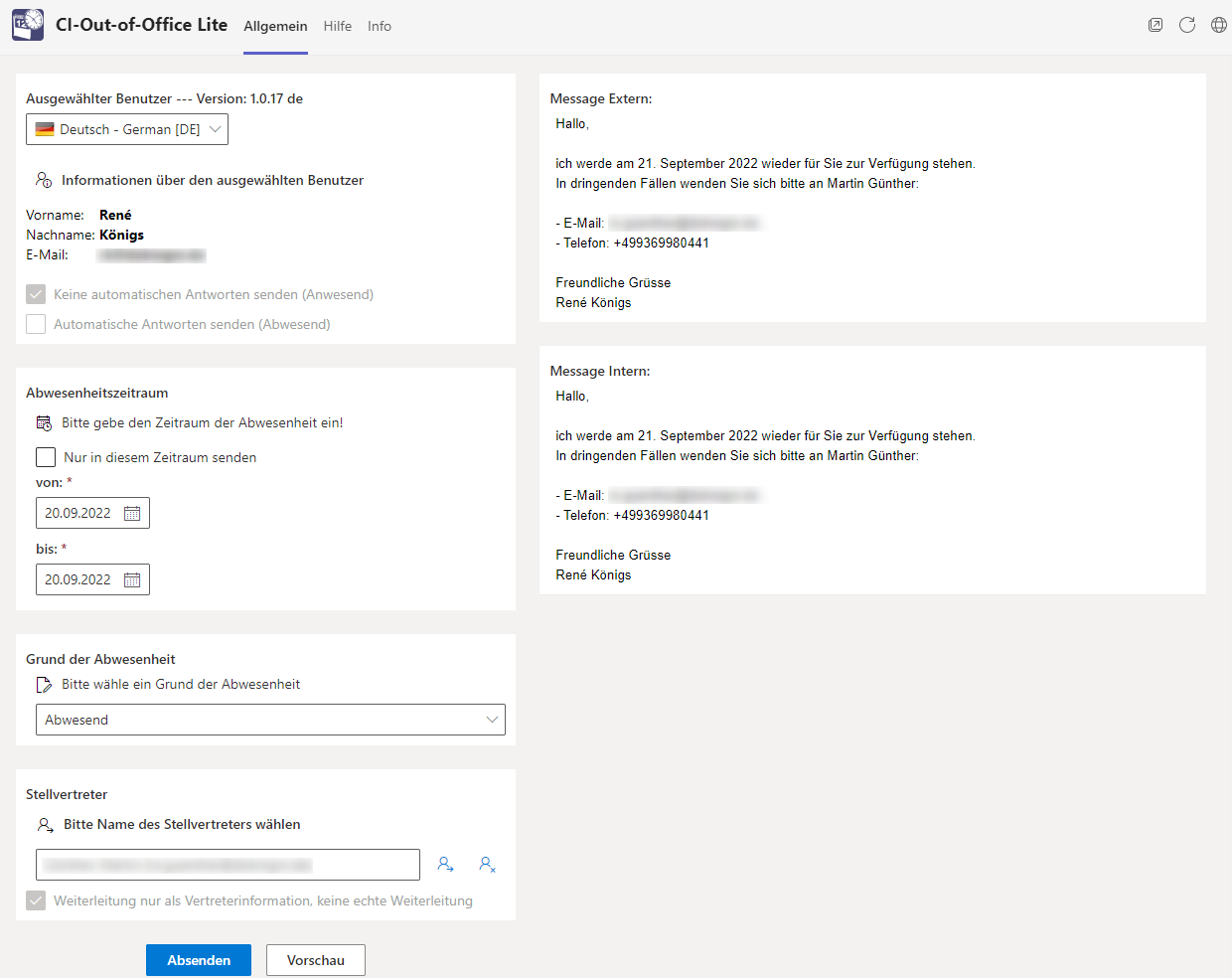Toggle 'Weiterleitung nur als Vertreterinformation' checkbox
1232x978 pixels.
[x=36, y=900]
